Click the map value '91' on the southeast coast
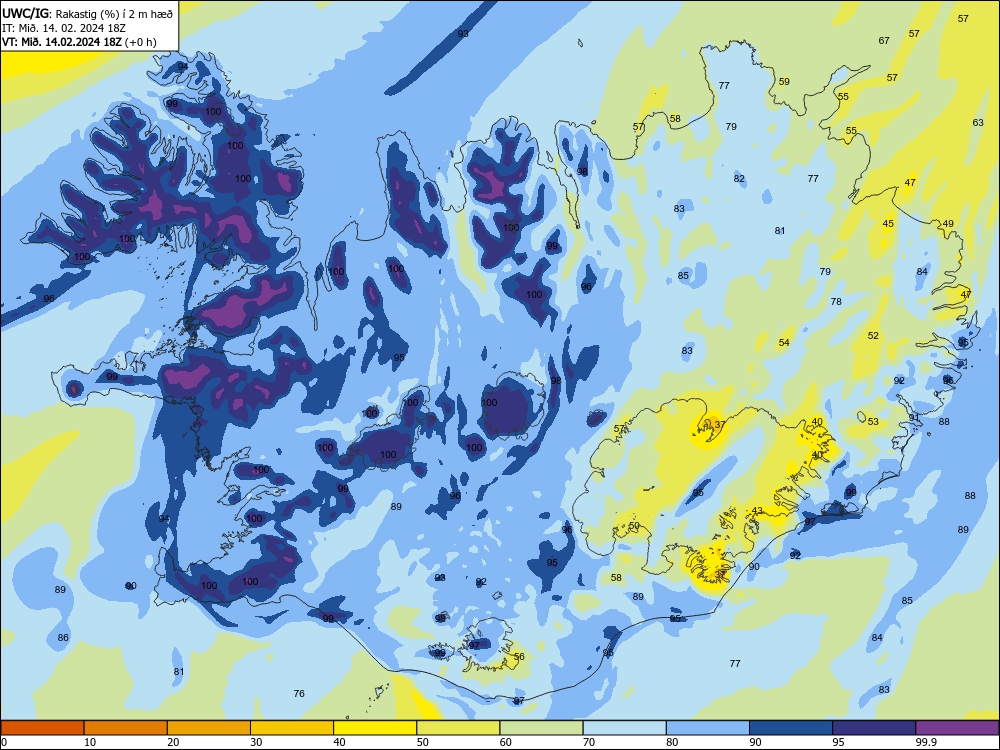The height and width of the screenshot is (750, 1000). point(915,418)
